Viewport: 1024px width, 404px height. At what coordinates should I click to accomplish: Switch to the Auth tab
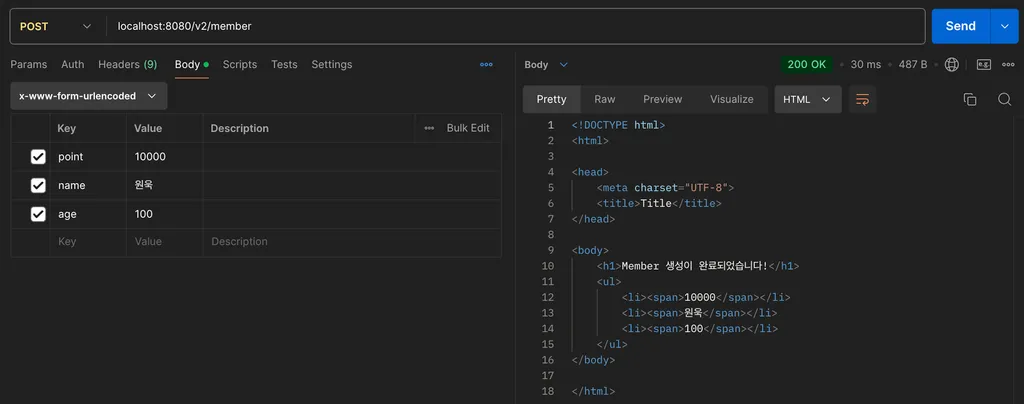[72, 65]
